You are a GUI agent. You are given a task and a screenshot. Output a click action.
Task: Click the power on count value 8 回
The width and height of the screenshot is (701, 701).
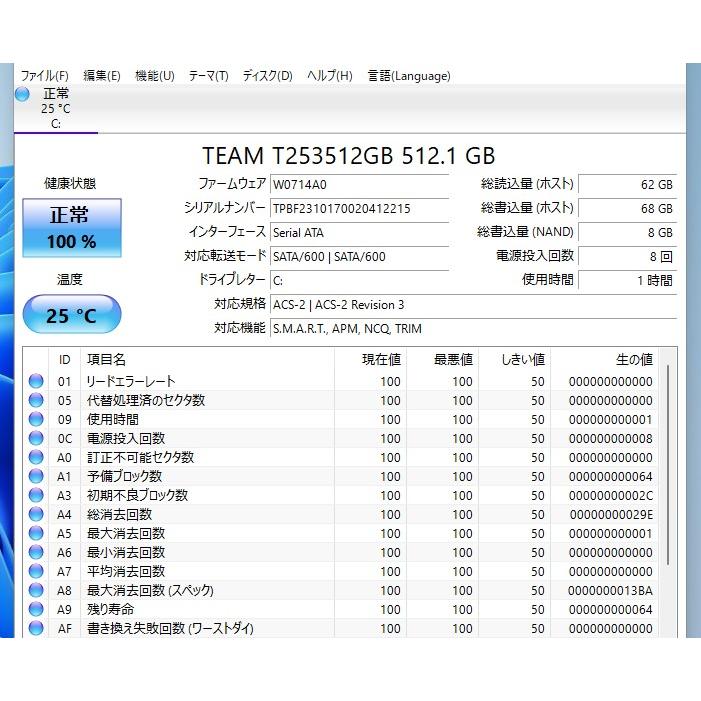click(627, 257)
